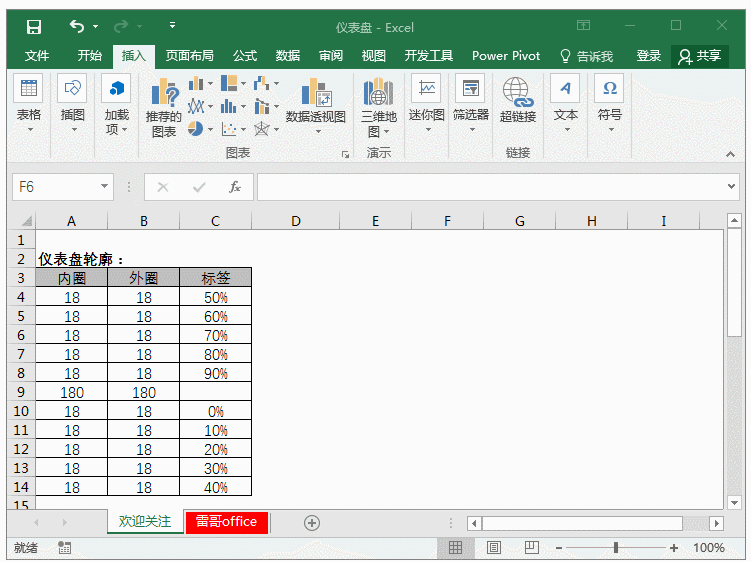Click the 推荐的图表 recommended charts icon
This screenshot has height=562, width=751.
pyautogui.click(x=164, y=93)
